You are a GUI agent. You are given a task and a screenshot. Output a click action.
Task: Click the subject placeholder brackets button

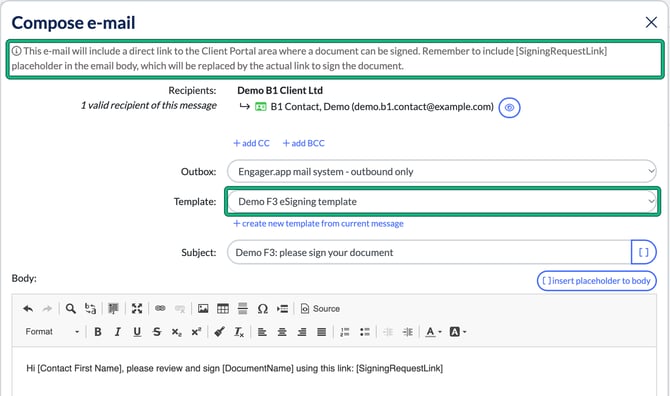click(644, 252)
